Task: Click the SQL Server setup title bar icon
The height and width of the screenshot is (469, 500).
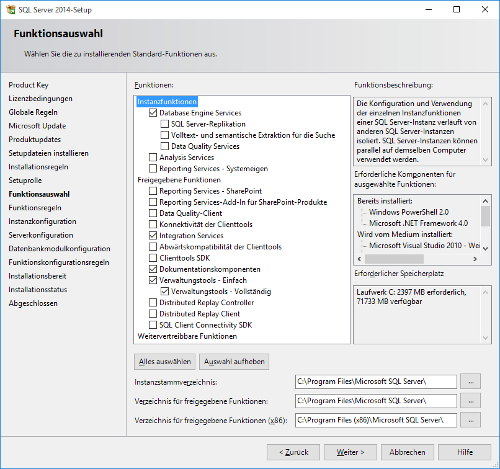Action: pyautogui.click(x=11, y=9)
